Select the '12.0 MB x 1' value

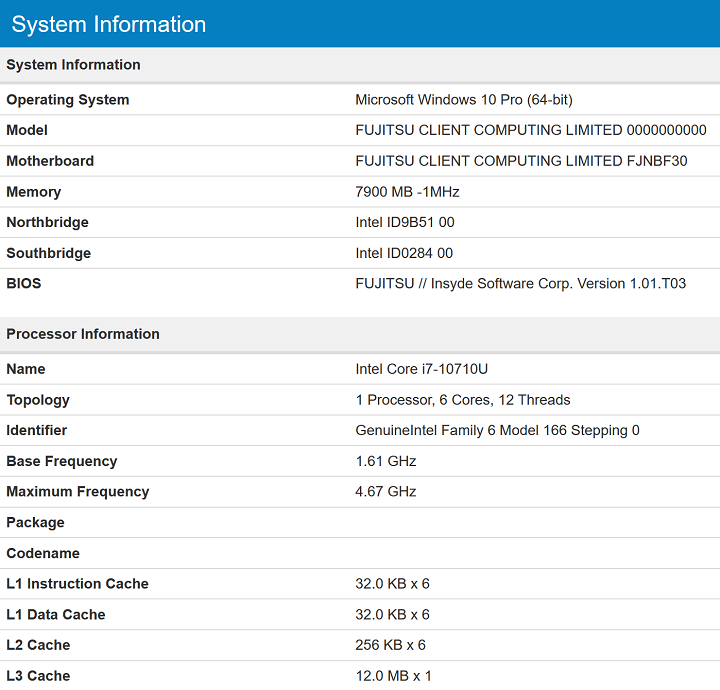394,676
